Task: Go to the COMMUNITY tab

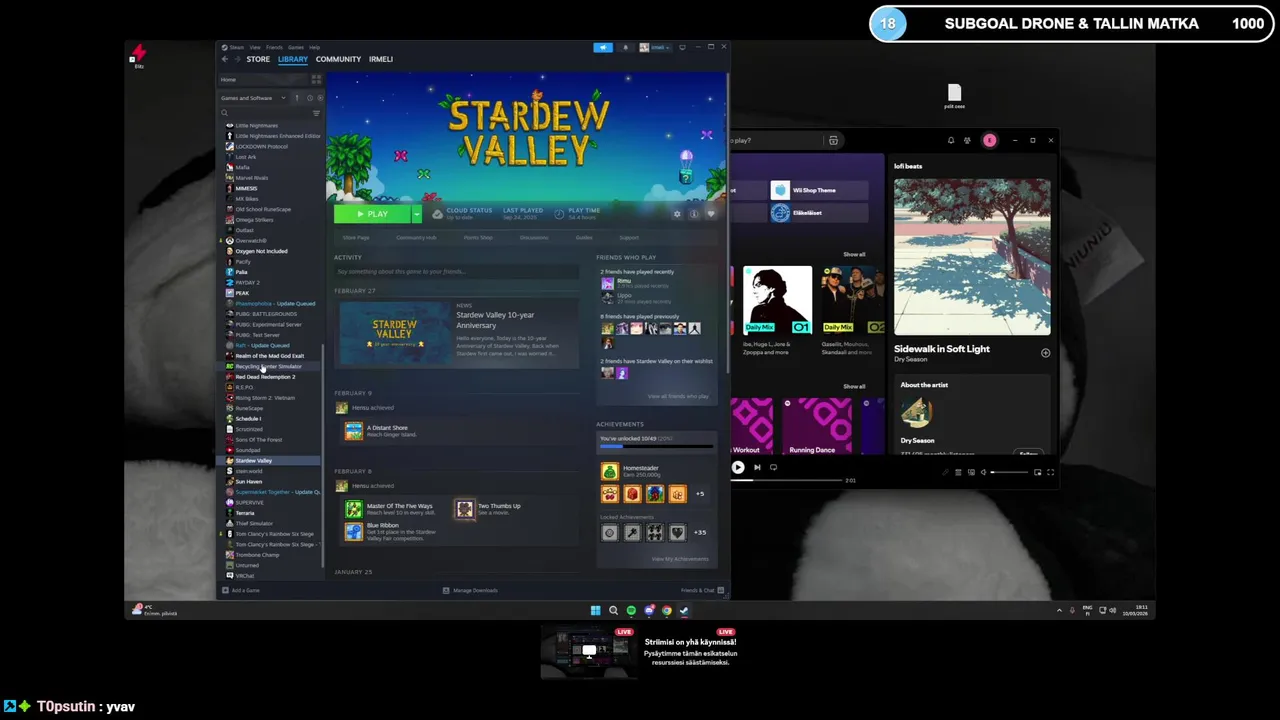Action: pyautogui.click(x=338, y=59)
